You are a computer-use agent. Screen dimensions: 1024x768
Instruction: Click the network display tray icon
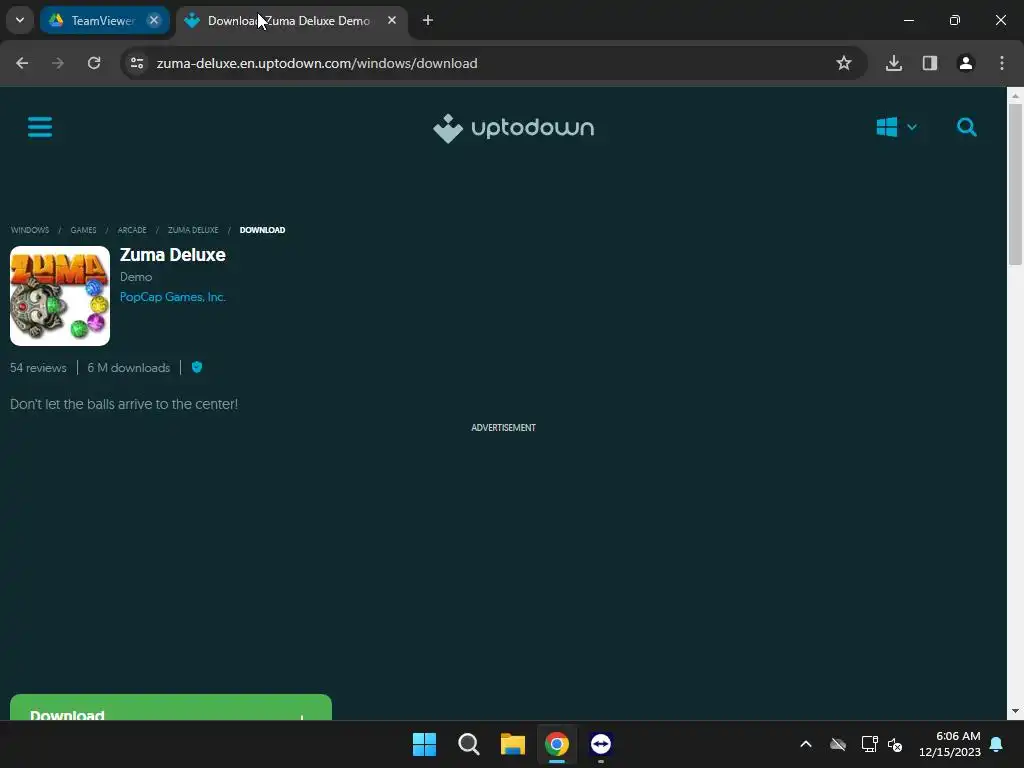pos(869,744)
